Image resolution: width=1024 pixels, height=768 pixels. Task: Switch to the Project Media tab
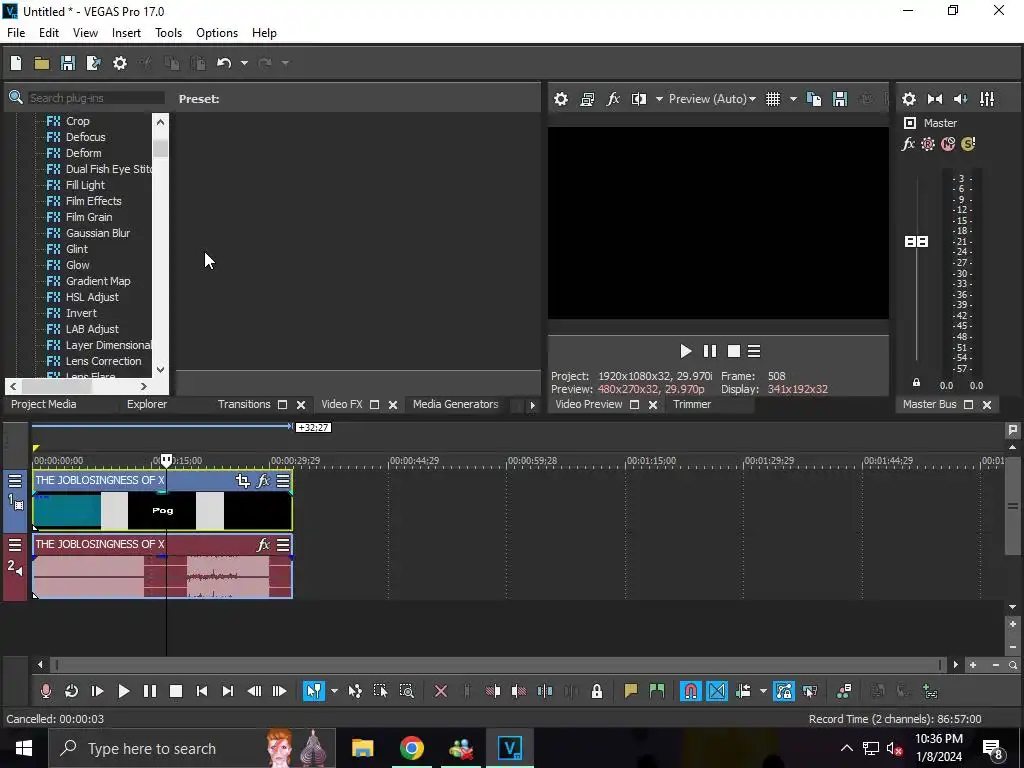click(44, 404)
